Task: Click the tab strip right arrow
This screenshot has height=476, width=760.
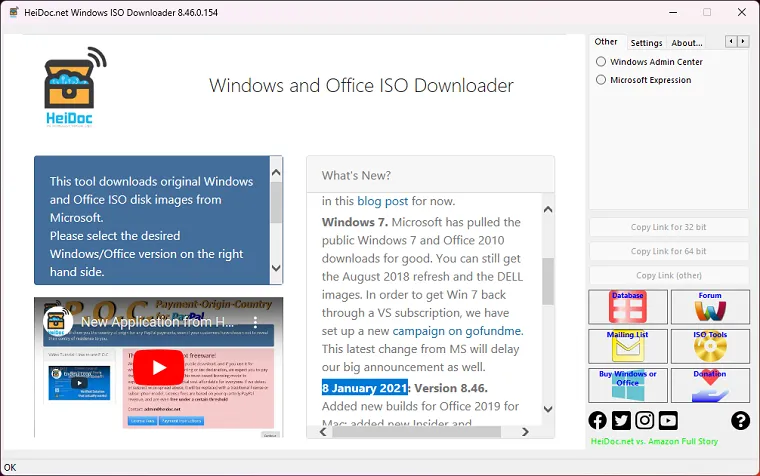Action: (x=743, y=42)
